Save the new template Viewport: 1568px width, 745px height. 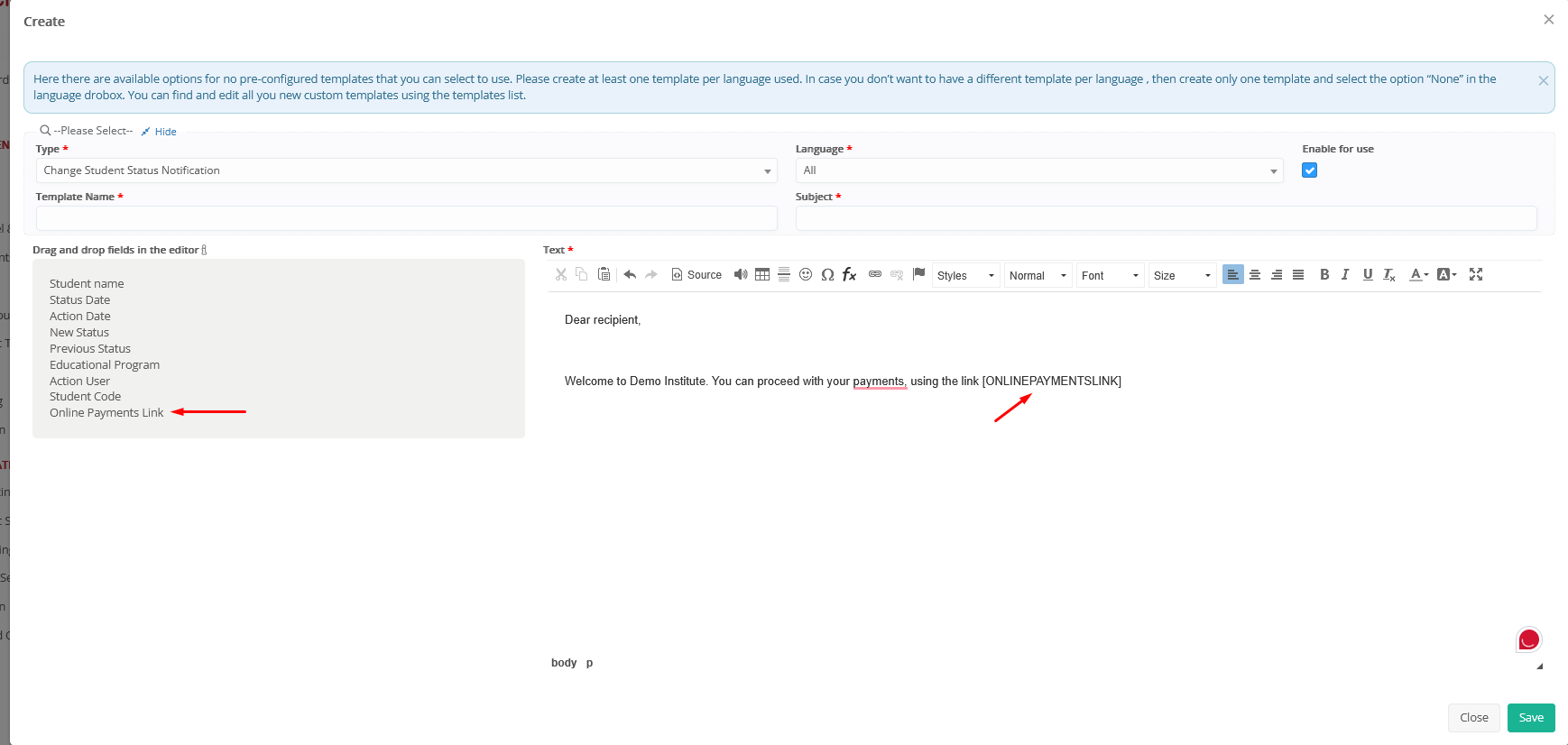click(x=1530, y=718)
